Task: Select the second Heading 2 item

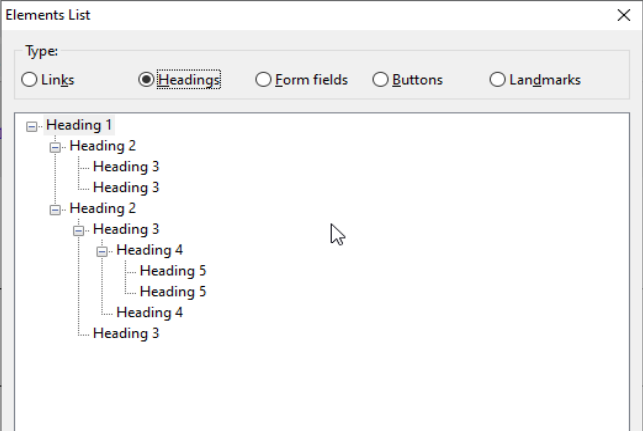Action: click(103, 208)
